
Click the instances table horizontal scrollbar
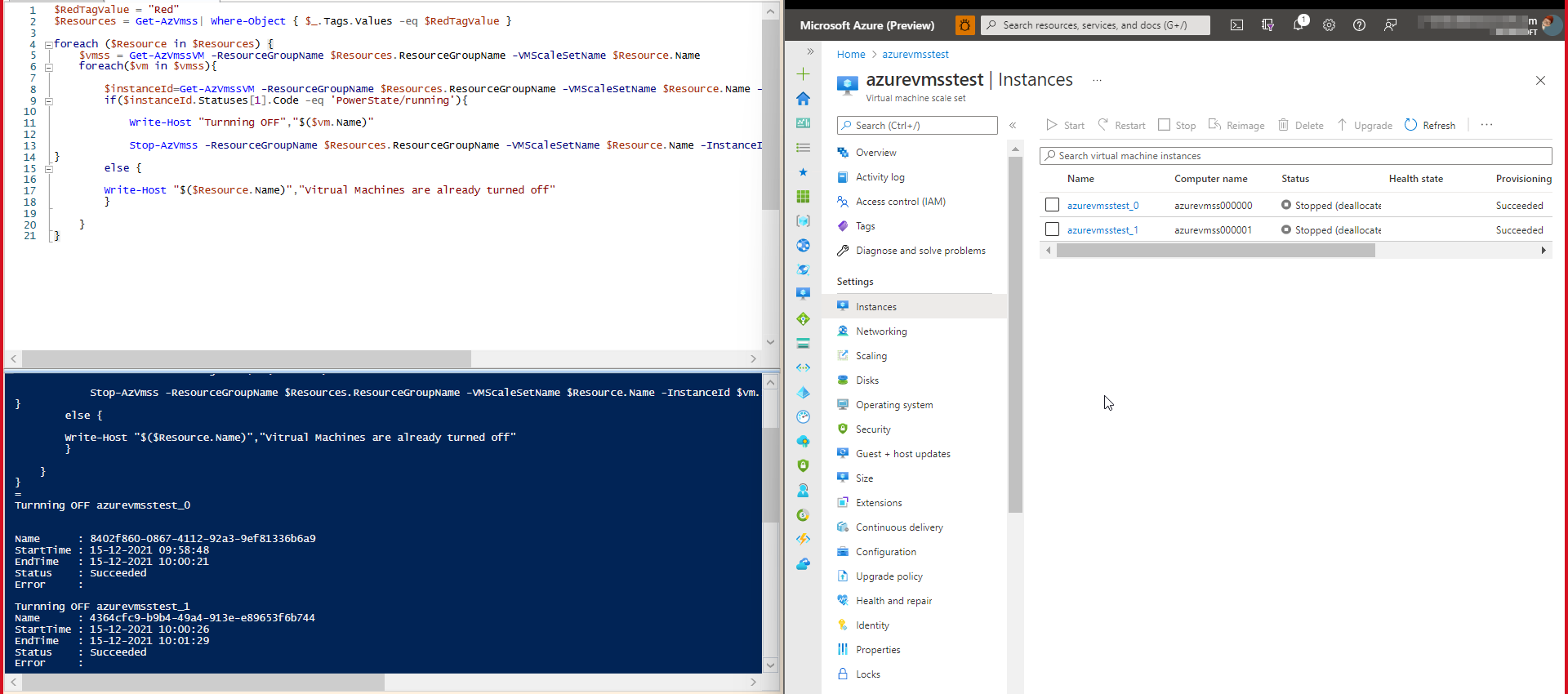pyautogui.click(x=1215, y=251)
